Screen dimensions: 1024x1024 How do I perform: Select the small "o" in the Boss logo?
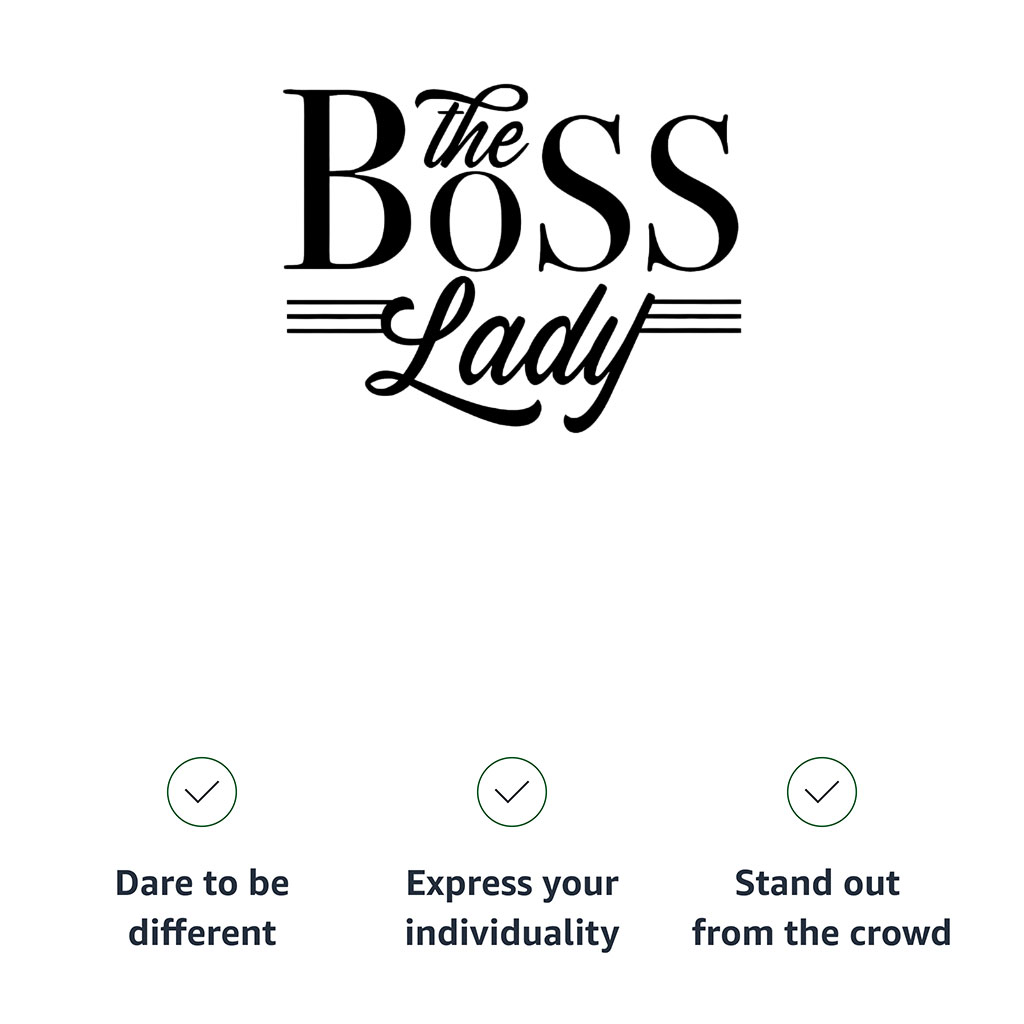pos(470,225)
